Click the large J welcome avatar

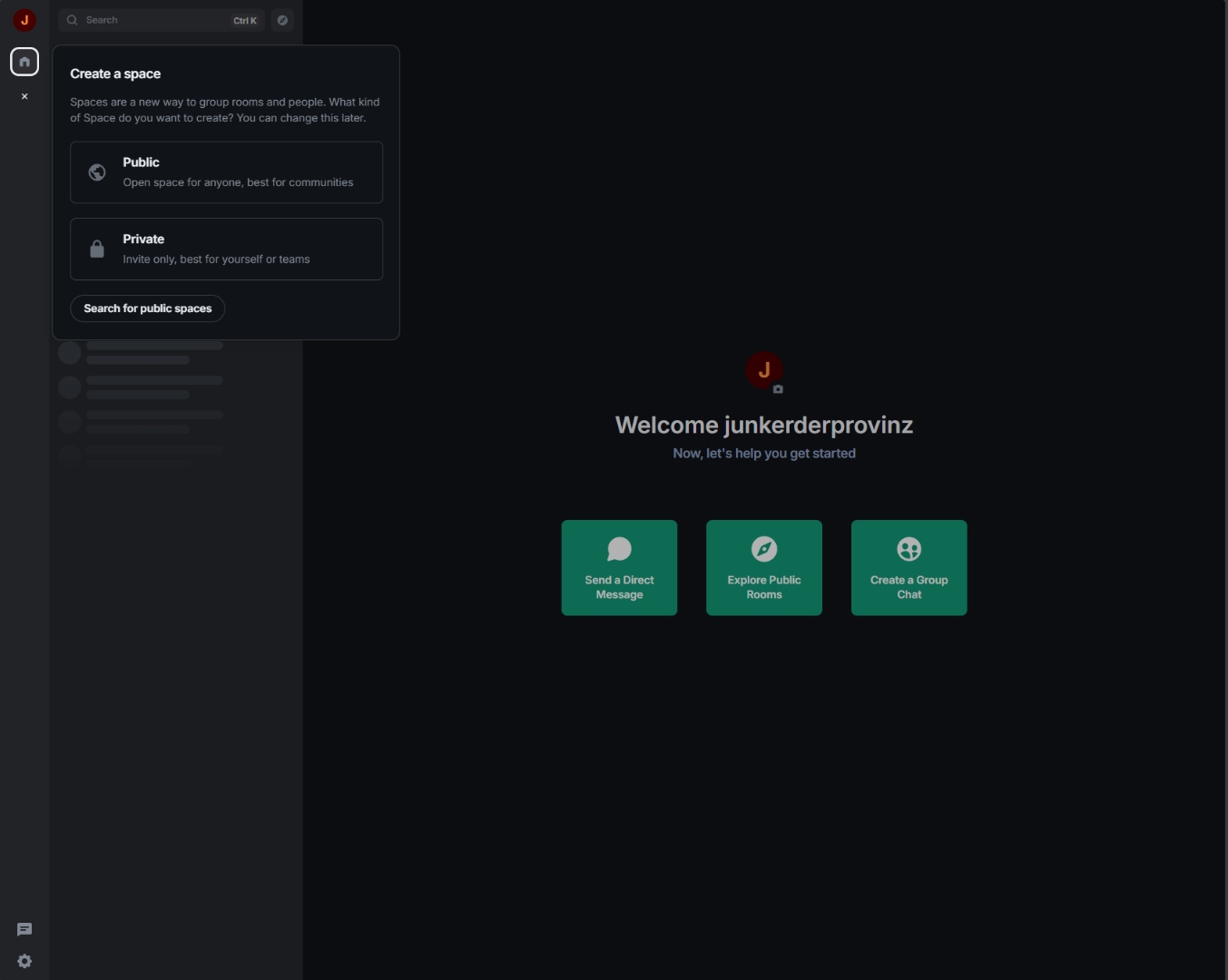coord(764,370)
